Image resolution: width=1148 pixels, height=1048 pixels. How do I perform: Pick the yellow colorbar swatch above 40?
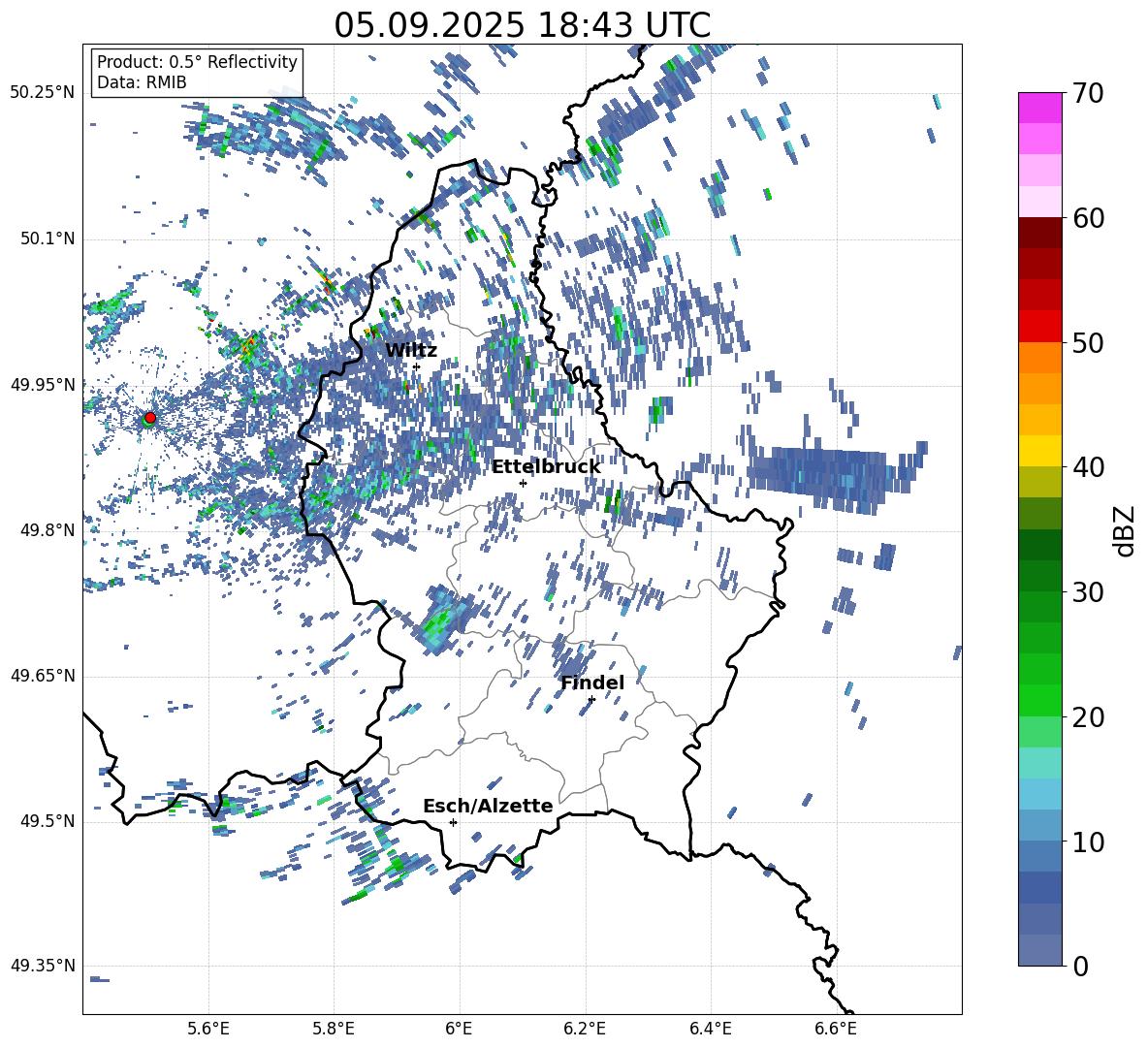pyautogui.click(x=1039, y=450)
